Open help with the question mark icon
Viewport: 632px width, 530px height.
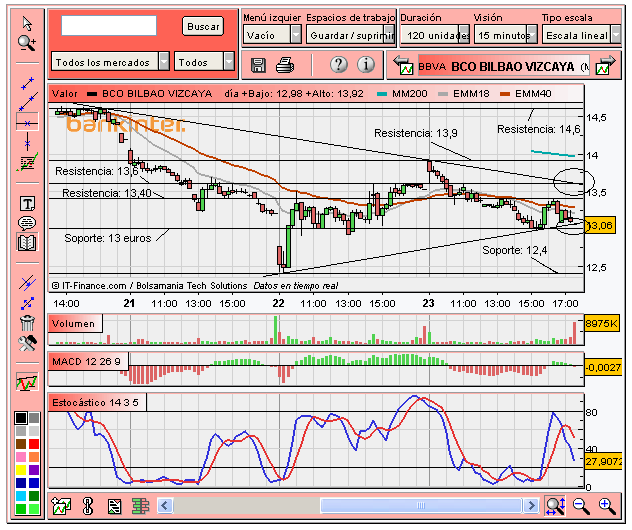tap(339, 64)
